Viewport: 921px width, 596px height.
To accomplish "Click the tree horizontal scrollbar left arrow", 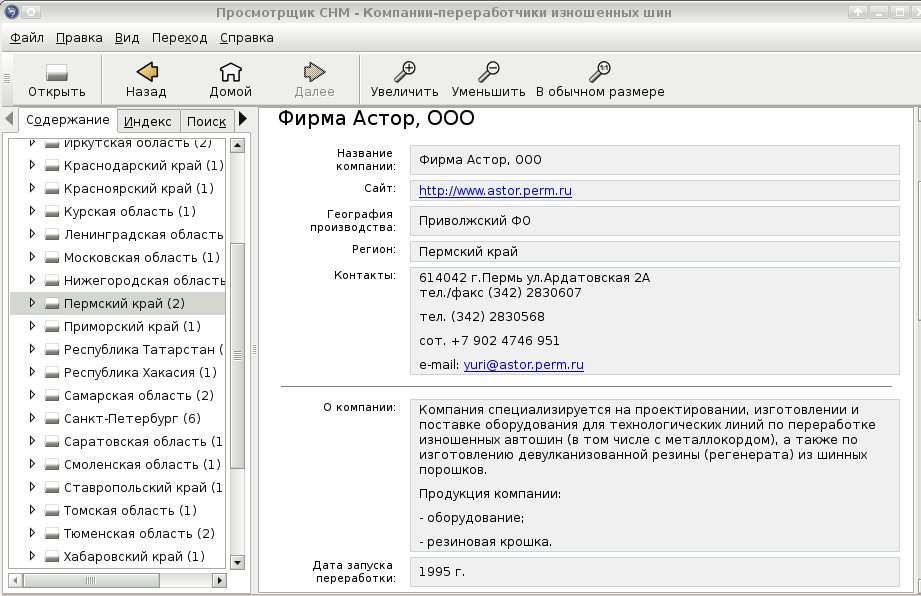I will [16, 580].
